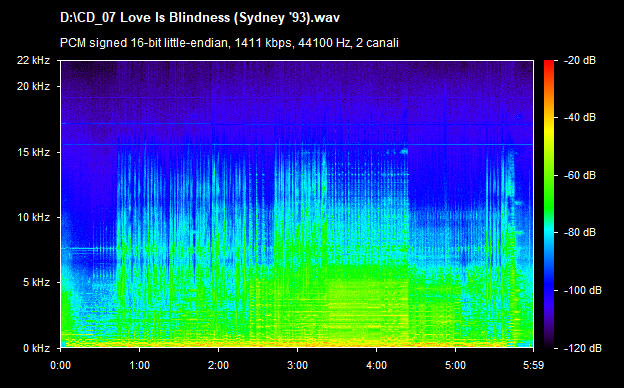The image size is (624, 388).
Task: Click the 1:00 time axis label
Action: (139, 365)
